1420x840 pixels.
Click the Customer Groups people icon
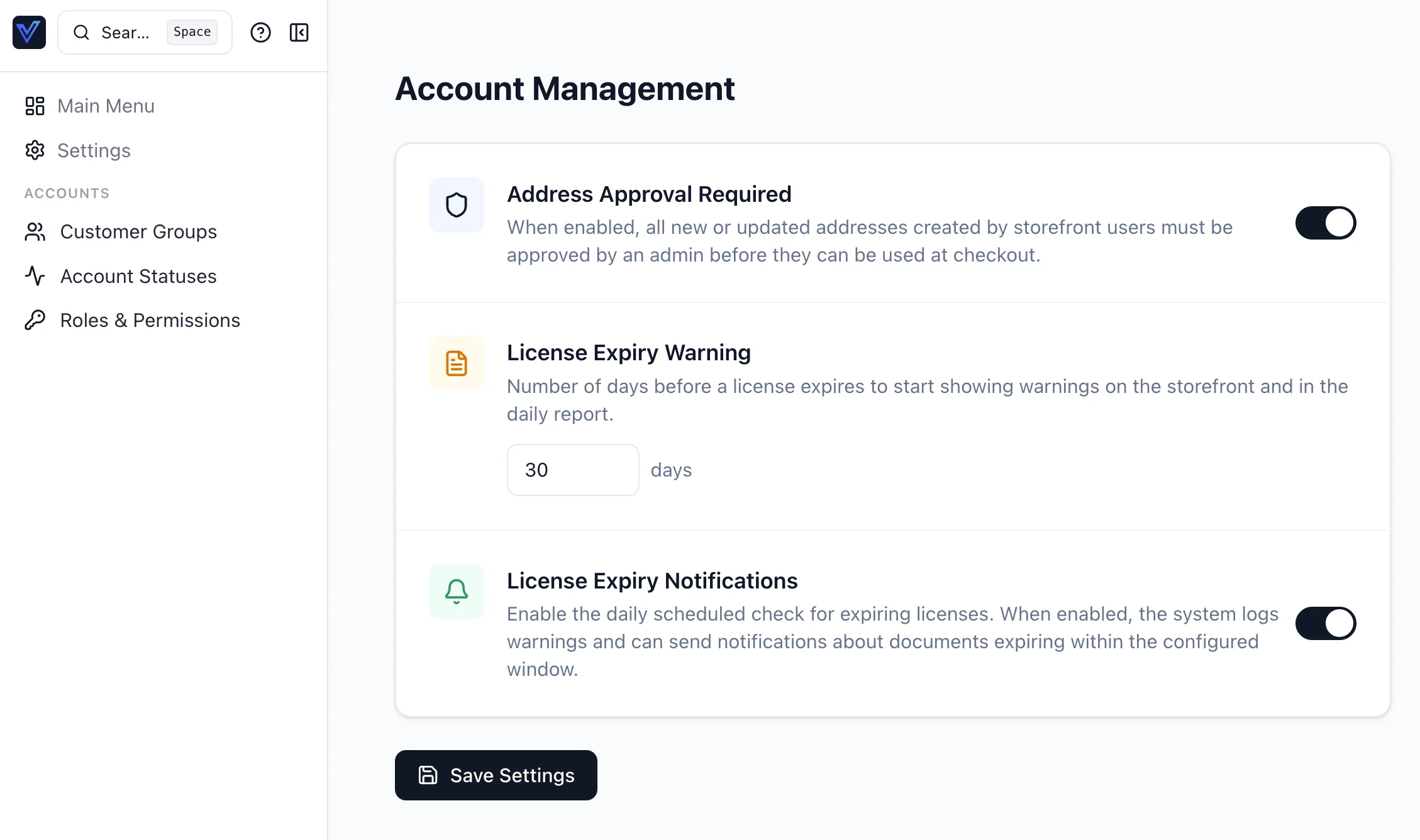point(35,231)
